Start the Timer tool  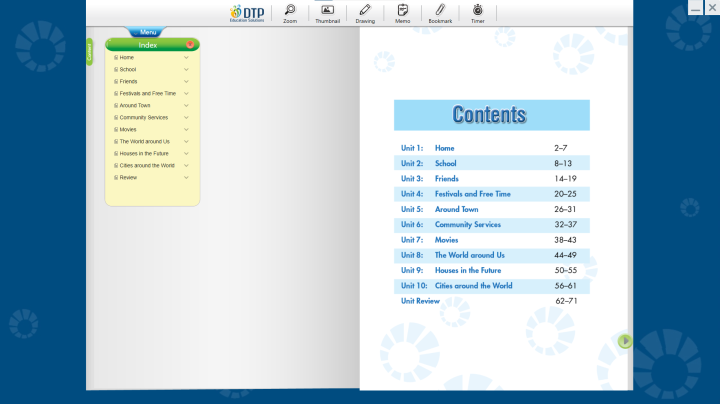coord(477,12)
